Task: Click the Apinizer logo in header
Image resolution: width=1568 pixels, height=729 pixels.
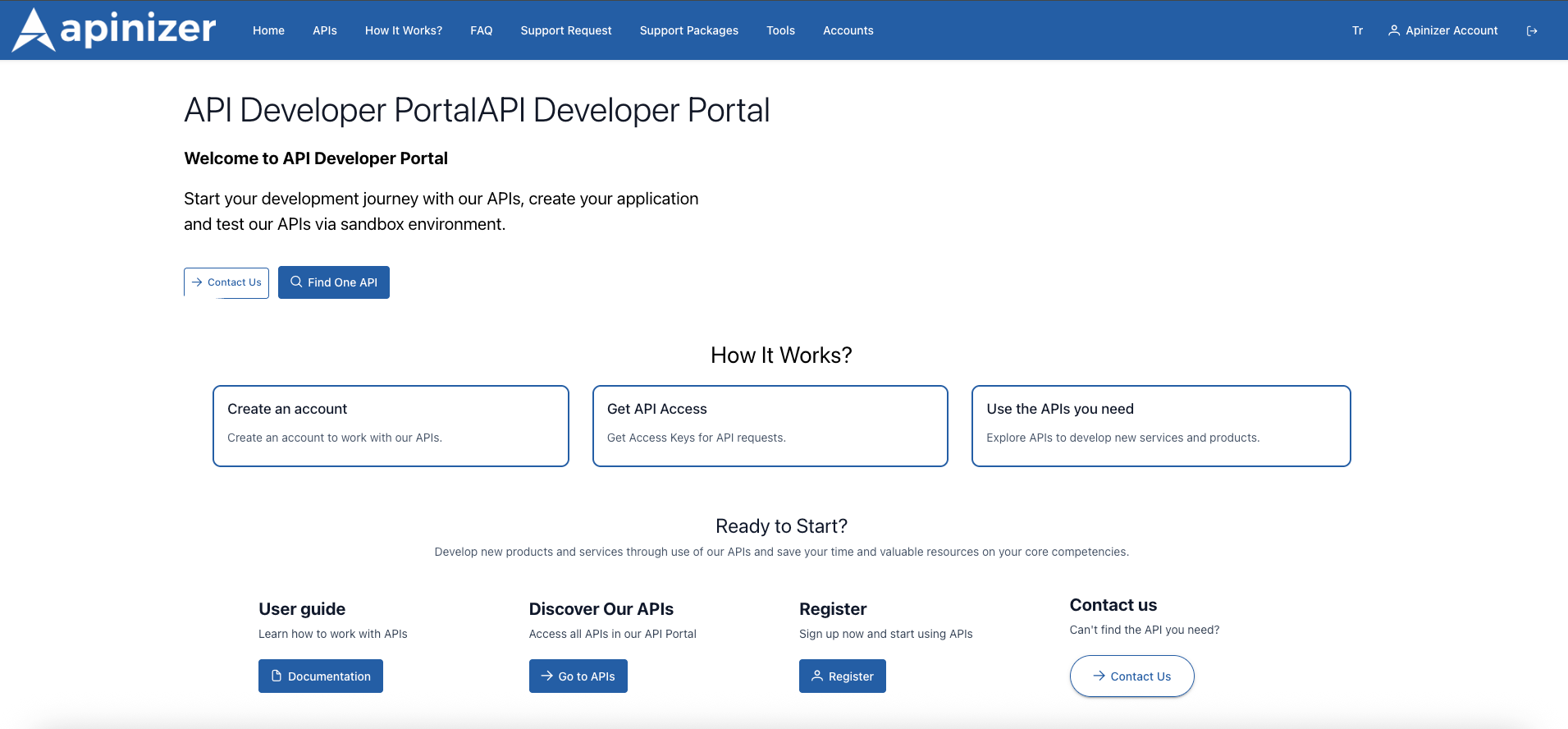Action: 115,30
